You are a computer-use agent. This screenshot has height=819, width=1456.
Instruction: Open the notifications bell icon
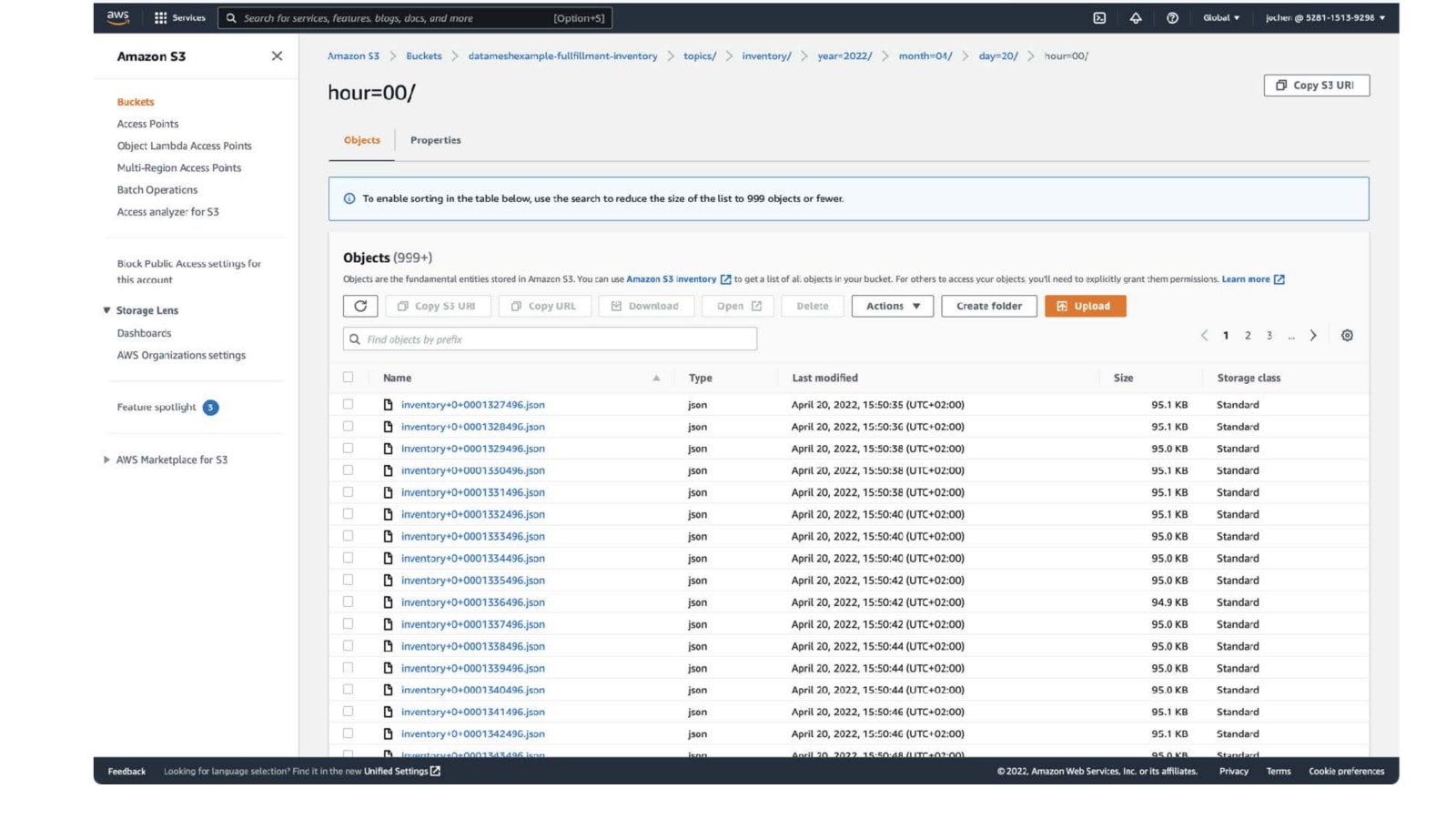click(x=1136, y=18)
